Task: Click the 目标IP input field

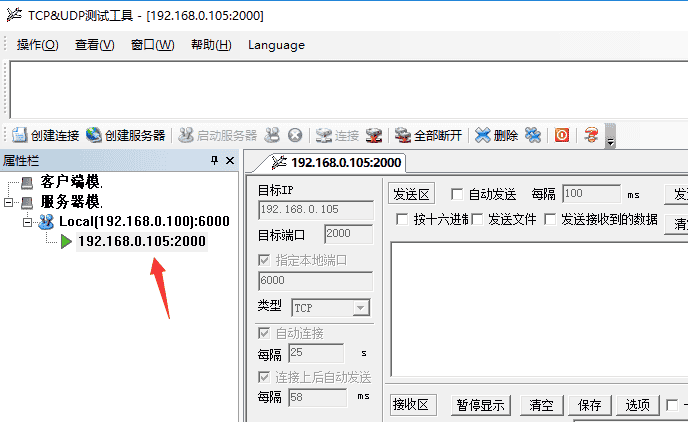Action: (316, 210)
